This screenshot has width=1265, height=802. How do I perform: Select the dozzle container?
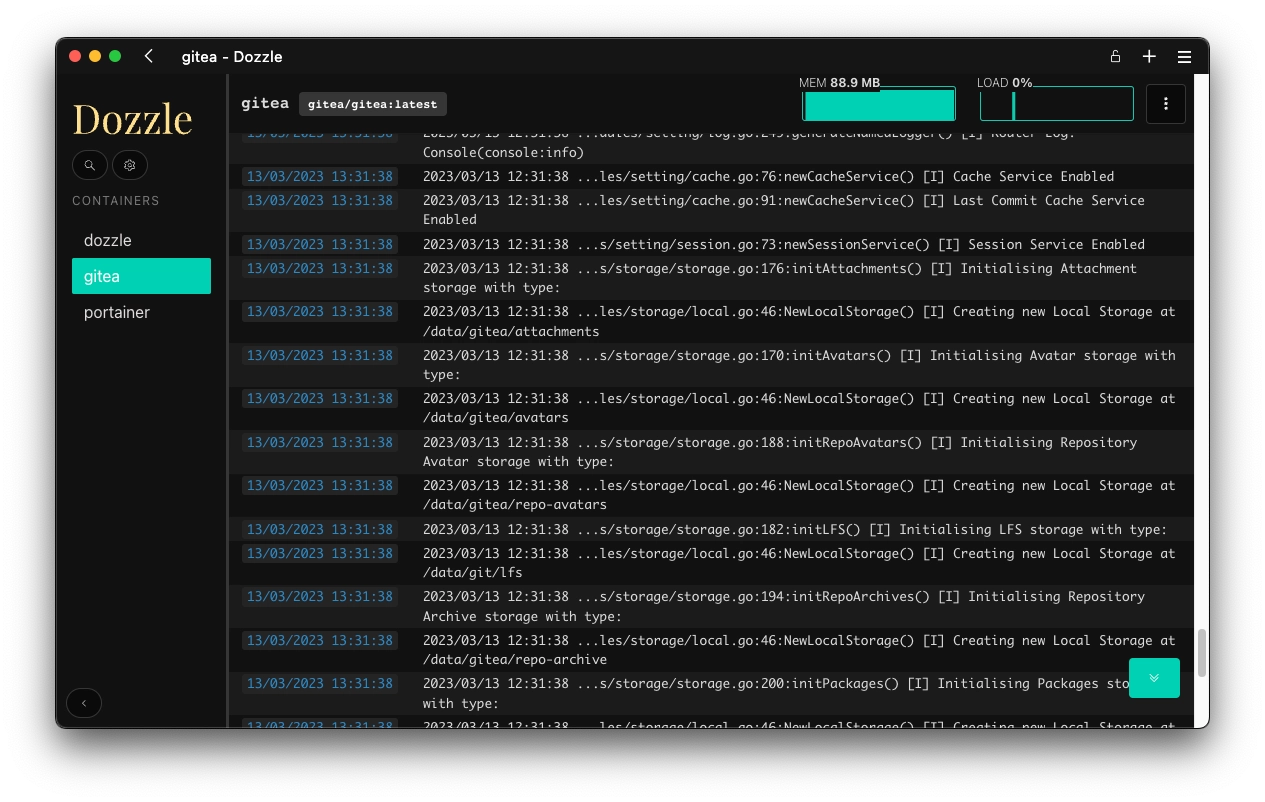141,240
